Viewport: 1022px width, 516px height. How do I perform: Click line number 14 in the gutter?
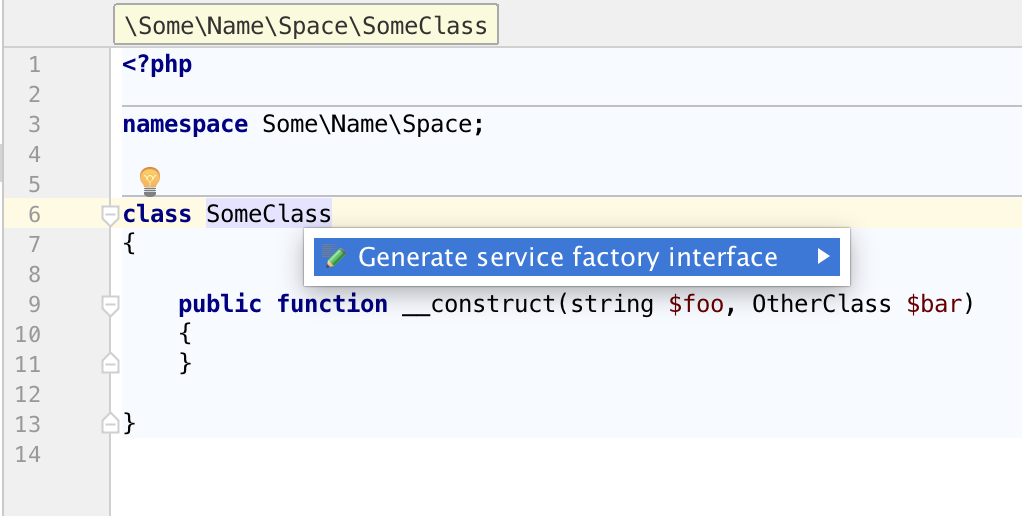click(27, 454)
